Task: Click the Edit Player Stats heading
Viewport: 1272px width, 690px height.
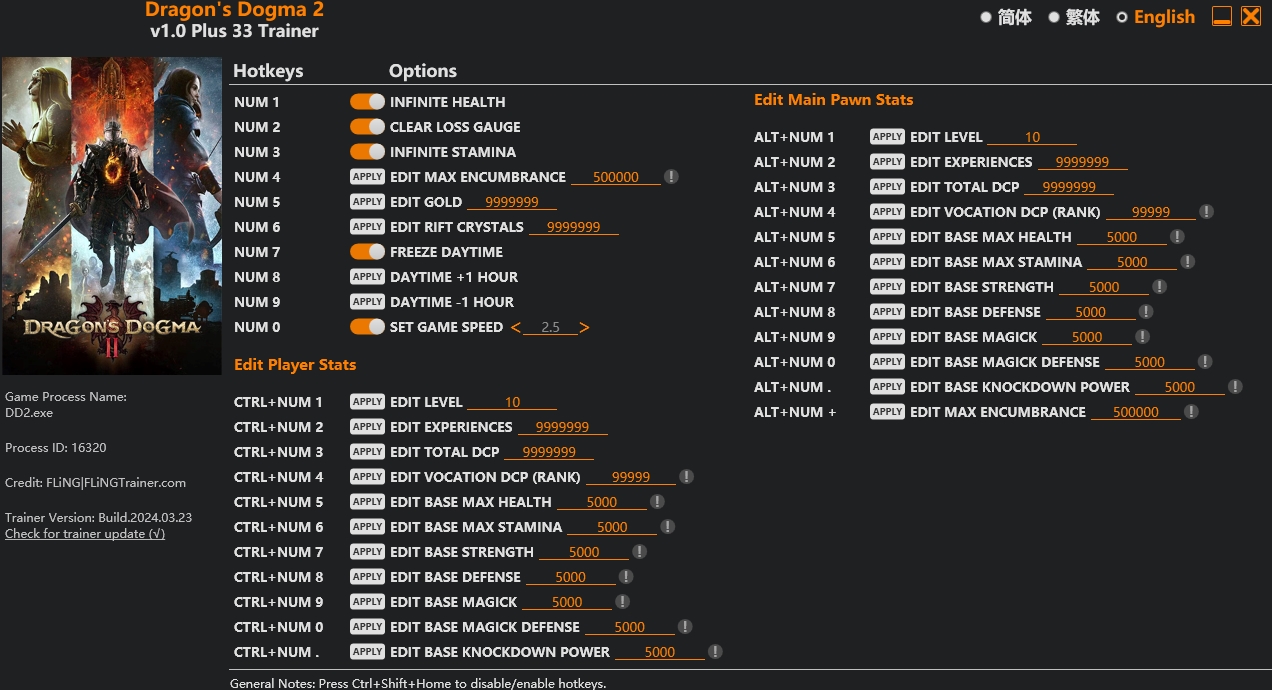Action: coord(295,364)
